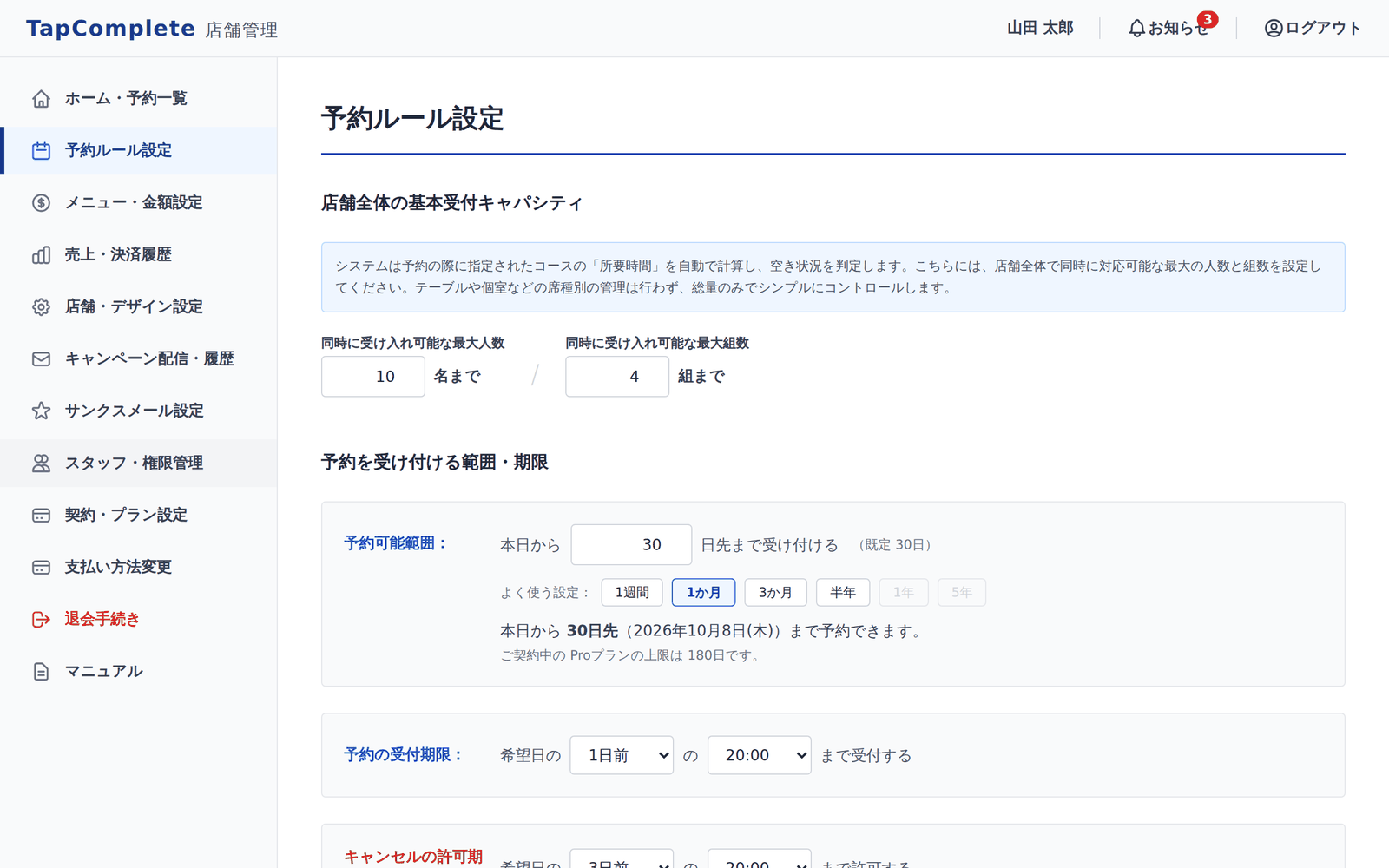Choose the 半年 preset button

tap(843, 592)
